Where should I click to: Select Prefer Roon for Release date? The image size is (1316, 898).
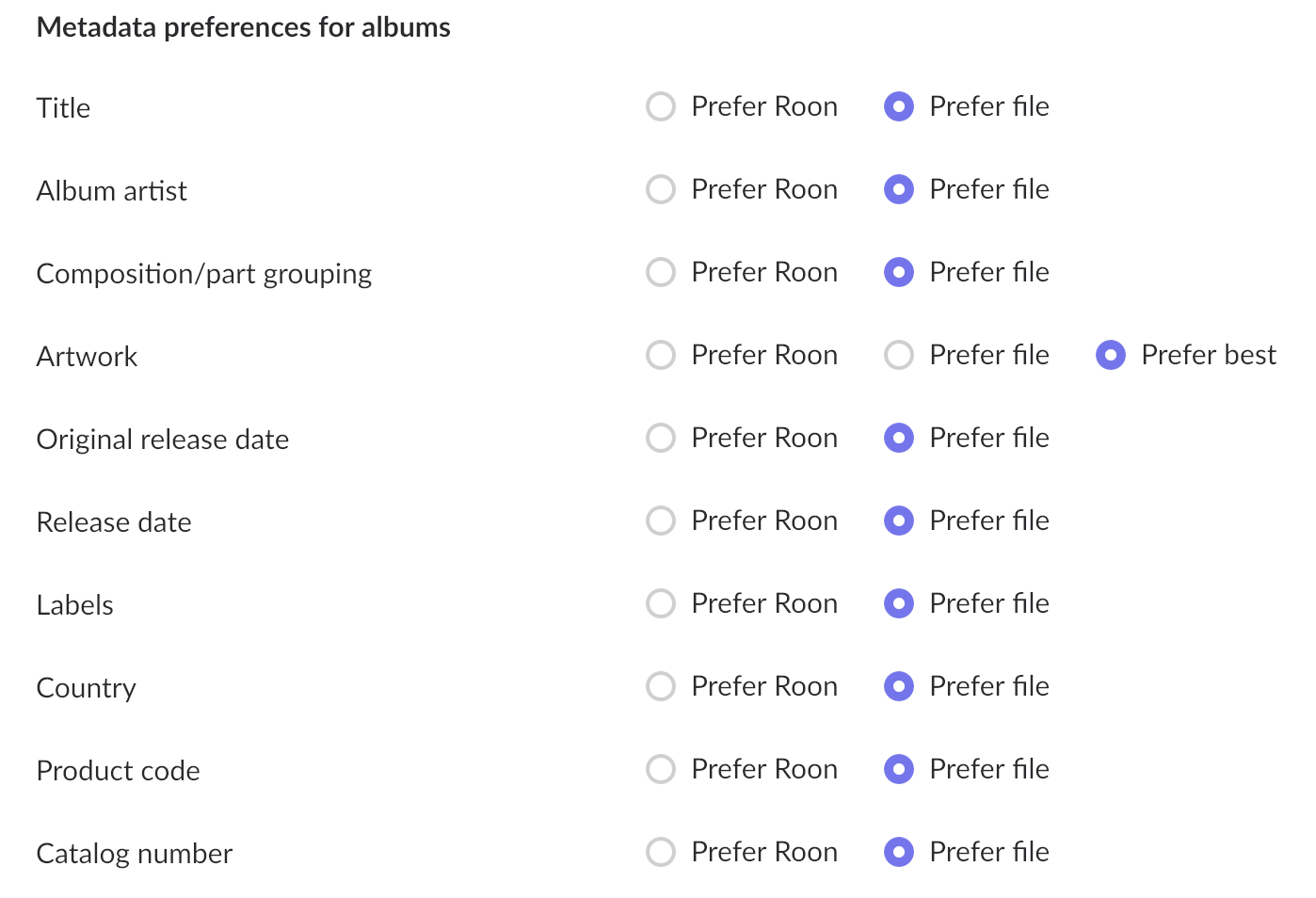[661, 521]
